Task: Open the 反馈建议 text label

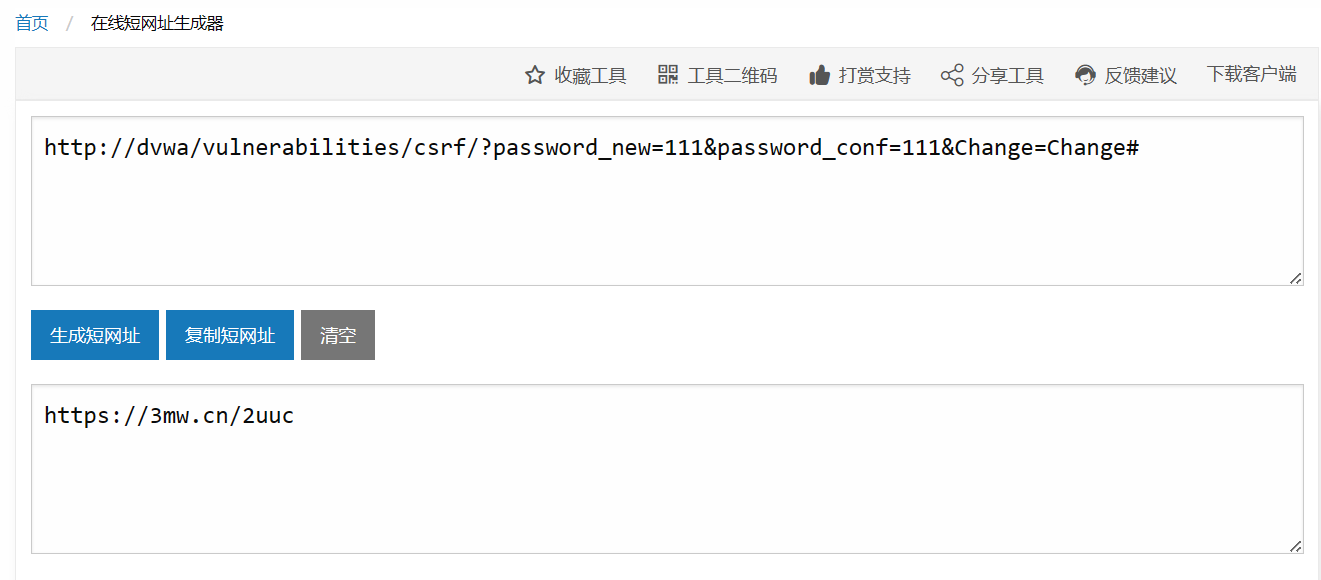Action: pos(1141,75)
